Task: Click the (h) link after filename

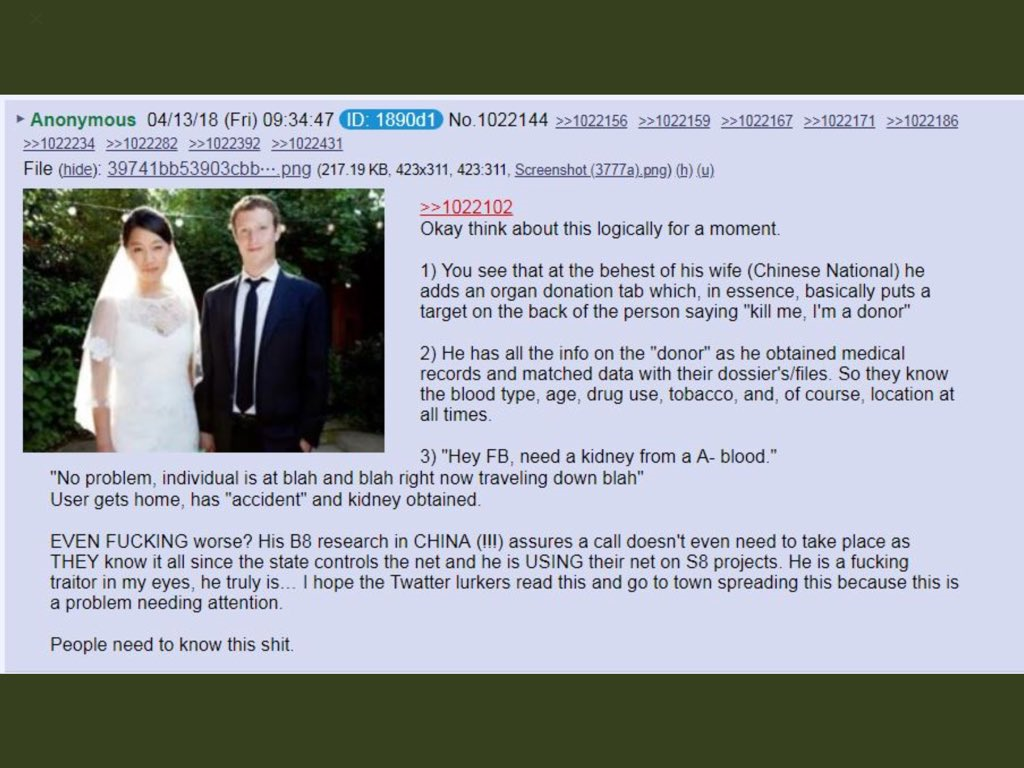Action: click(684, 170)
